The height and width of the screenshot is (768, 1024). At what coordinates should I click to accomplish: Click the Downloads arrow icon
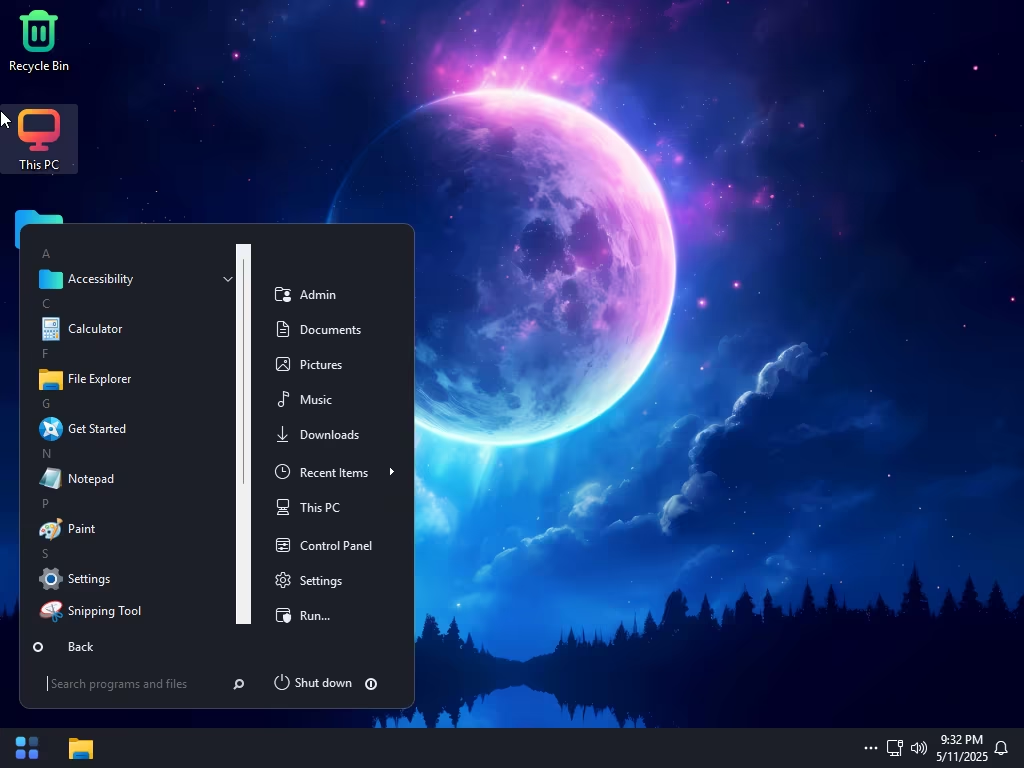click(x=282, y=434)
